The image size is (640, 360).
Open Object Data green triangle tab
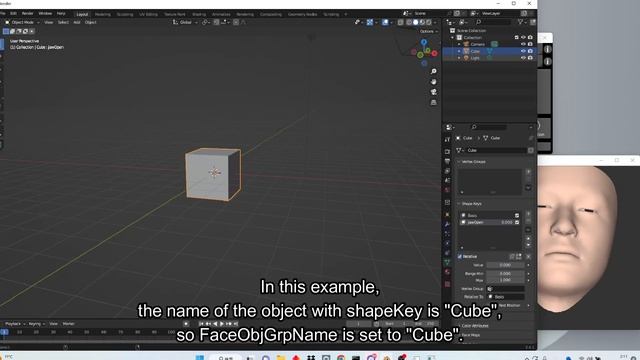tap(447, 262)
